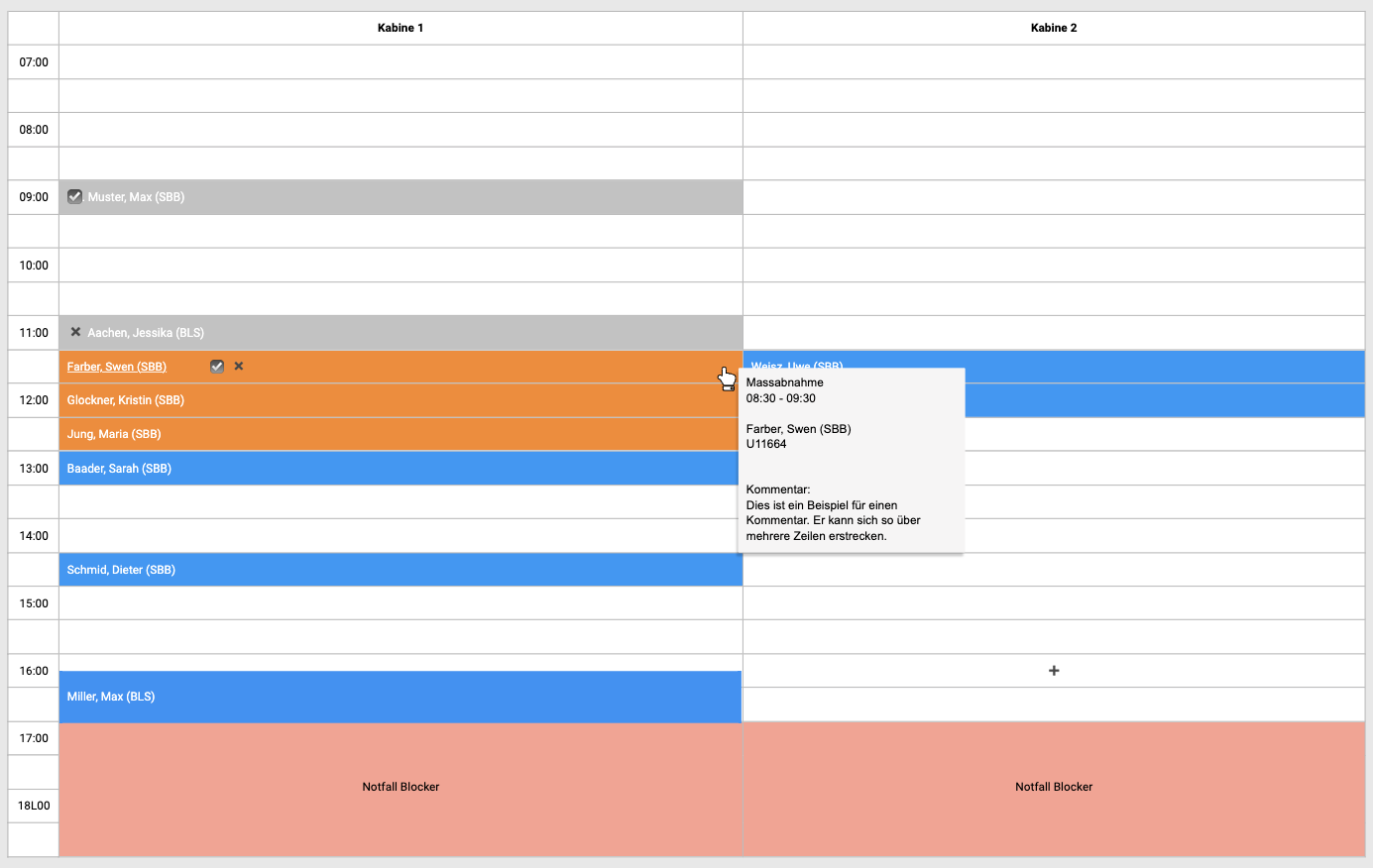This screenshot has width=1373, height=868.
Task: Open the Schmid, Dieter (SBB) appointment
Action: (x=121, y=570)
